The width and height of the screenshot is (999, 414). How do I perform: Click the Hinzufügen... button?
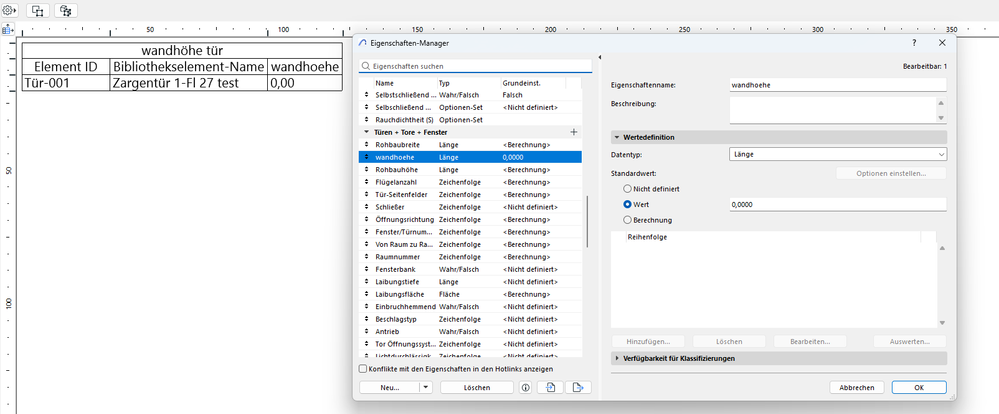click(x=648, y=341)
